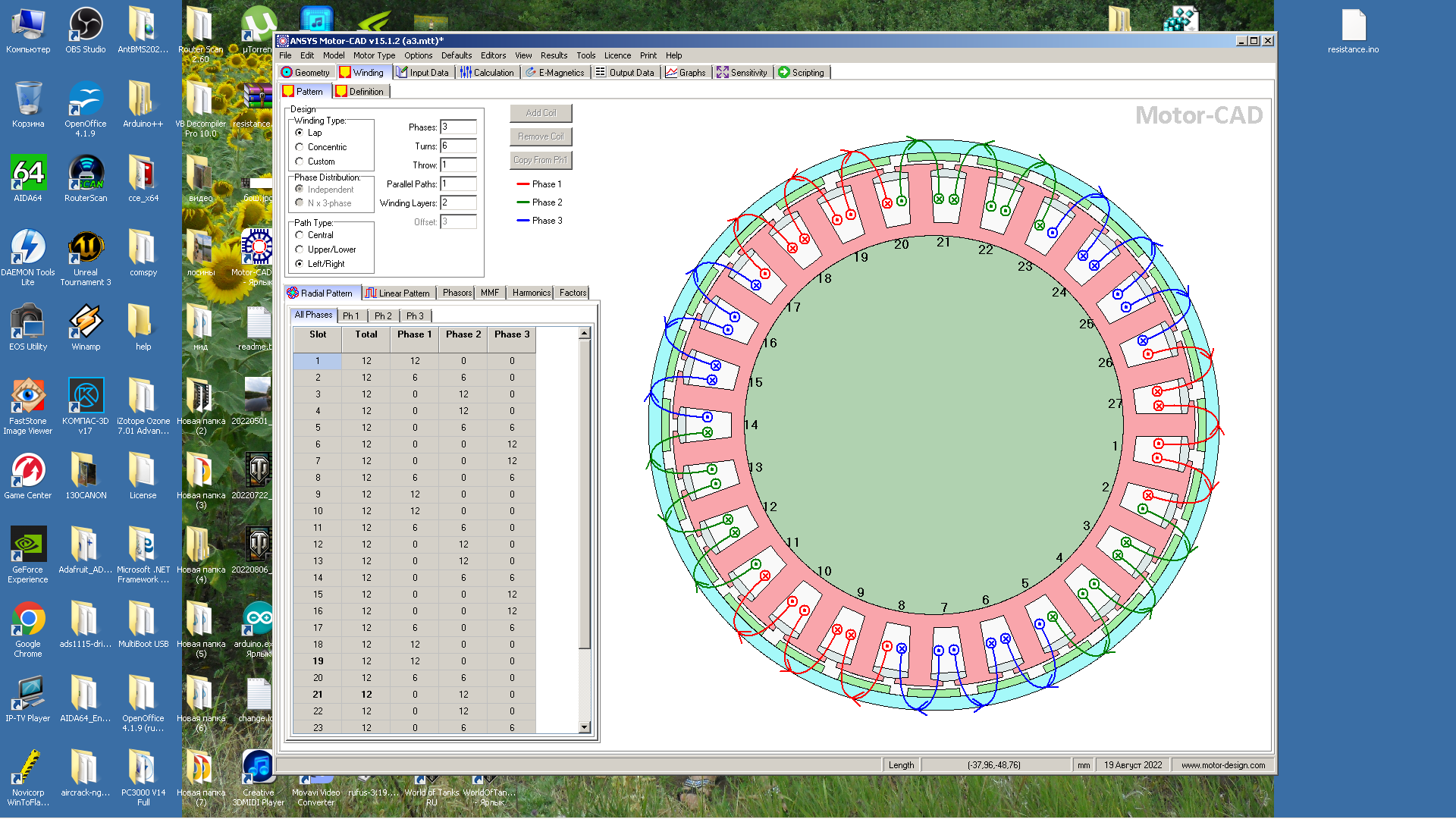Switch to the MMF tab
Image resolution: width=1456 pixels, height=819 pixels.
pos(490,293)
